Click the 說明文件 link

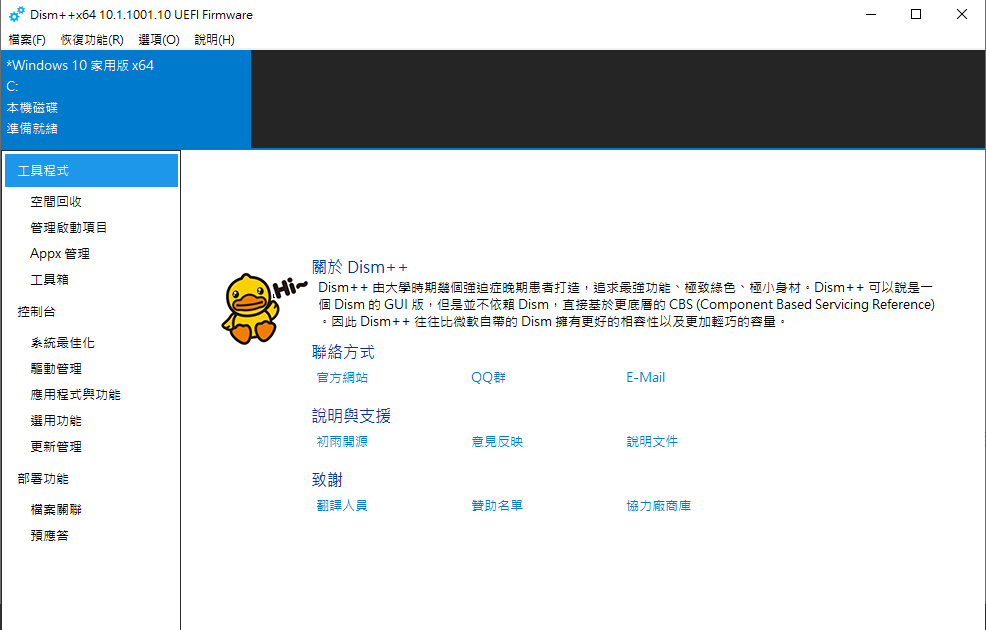(x=652, y=441)
